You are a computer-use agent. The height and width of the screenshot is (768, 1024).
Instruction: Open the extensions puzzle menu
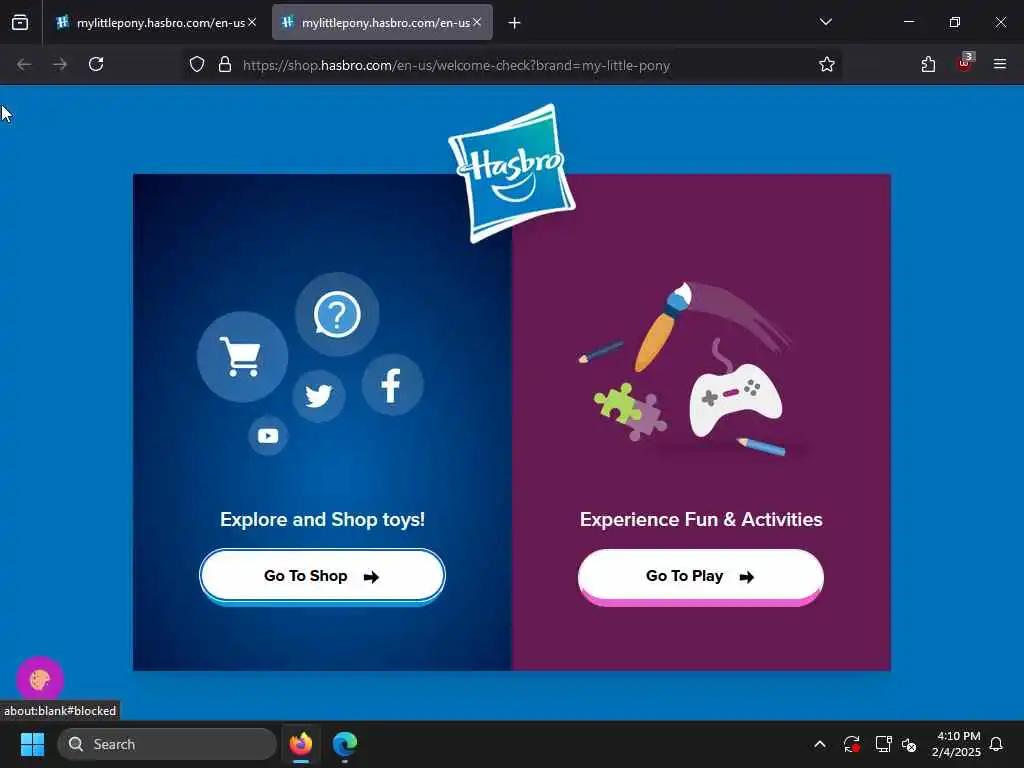(x=928, y=64)
